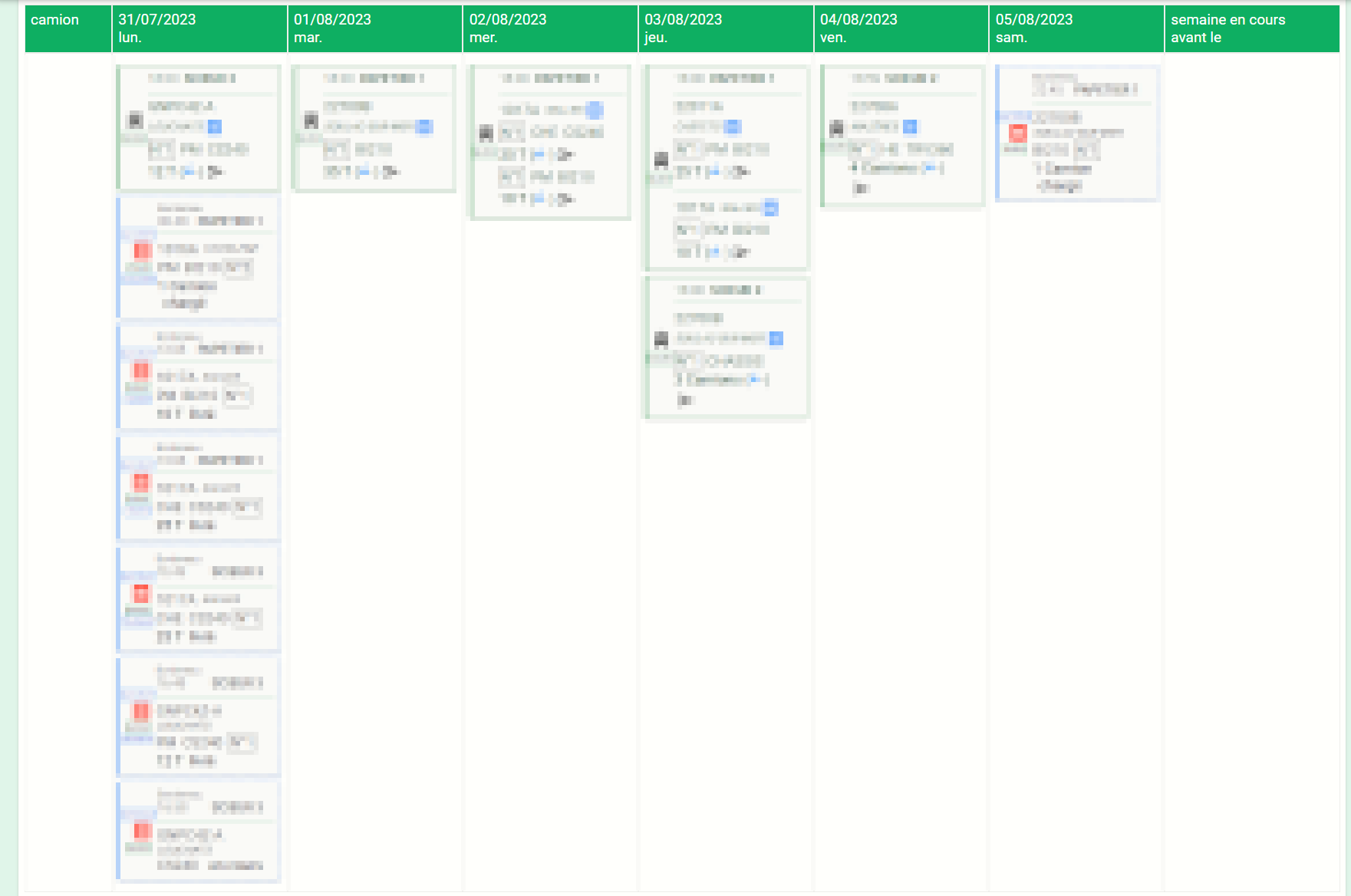Screen dimensions: 1351x896
Task: Click blue square icon in top Monday green card
Action: (x=215, y=127)
